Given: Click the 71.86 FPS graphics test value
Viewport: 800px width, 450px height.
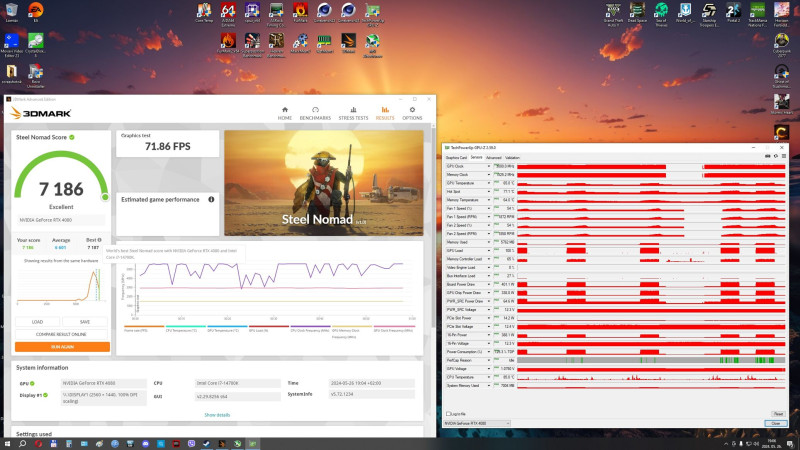Looking at the screenshot, I should click(167, 146).
